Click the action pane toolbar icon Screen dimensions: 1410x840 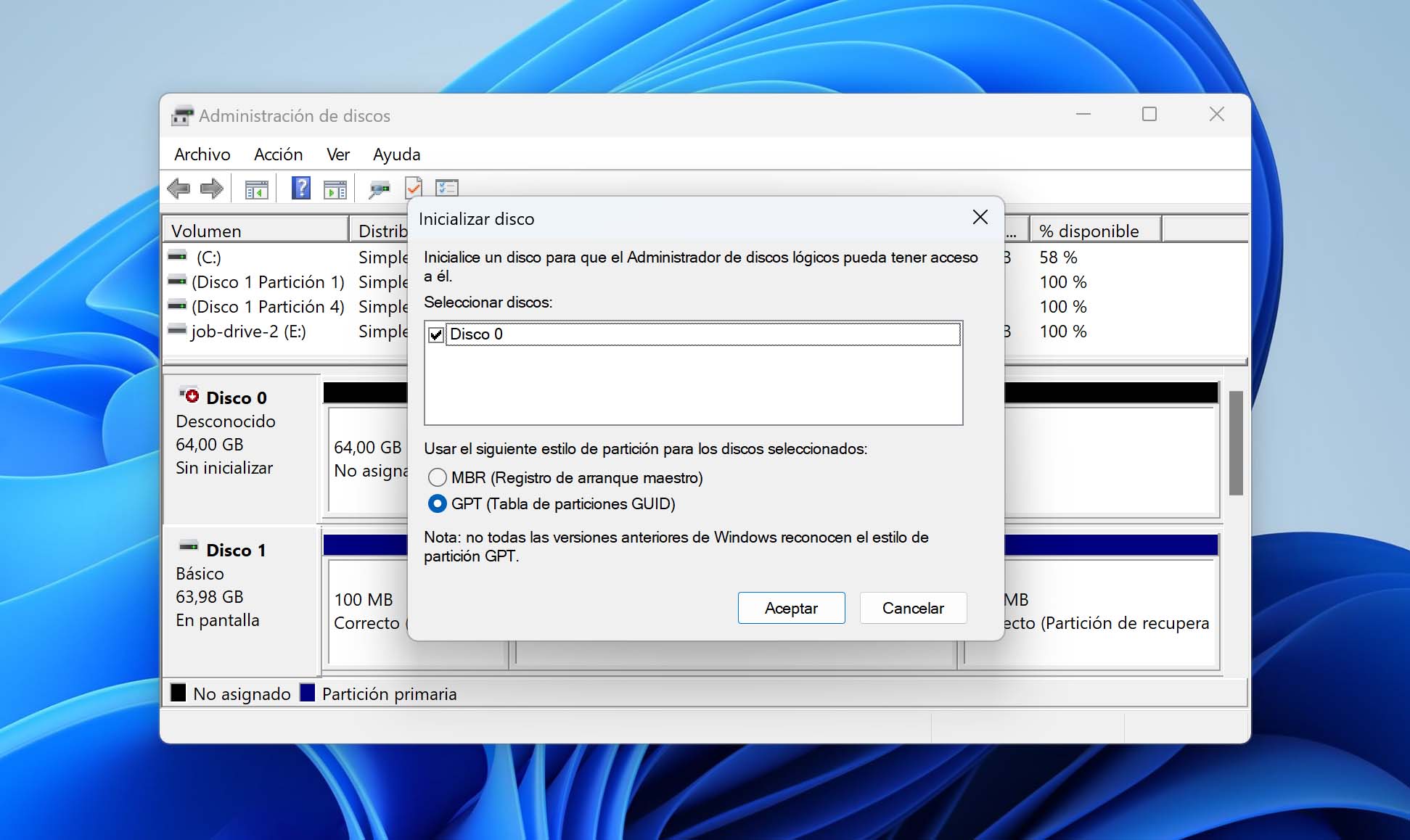(335, 190)
